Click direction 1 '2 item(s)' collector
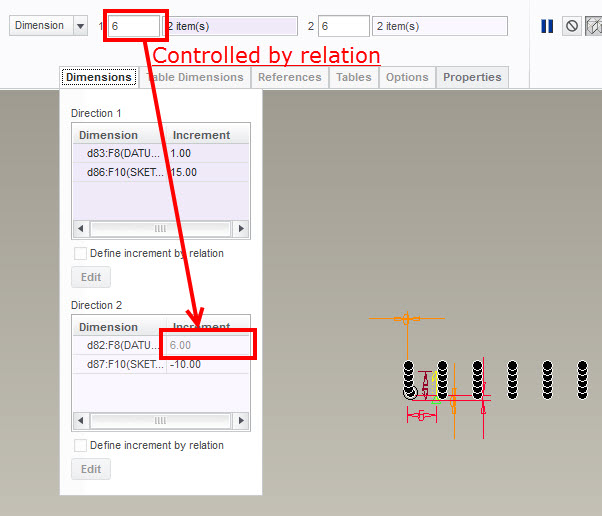 pyautogui.click(x=232, y=26)
